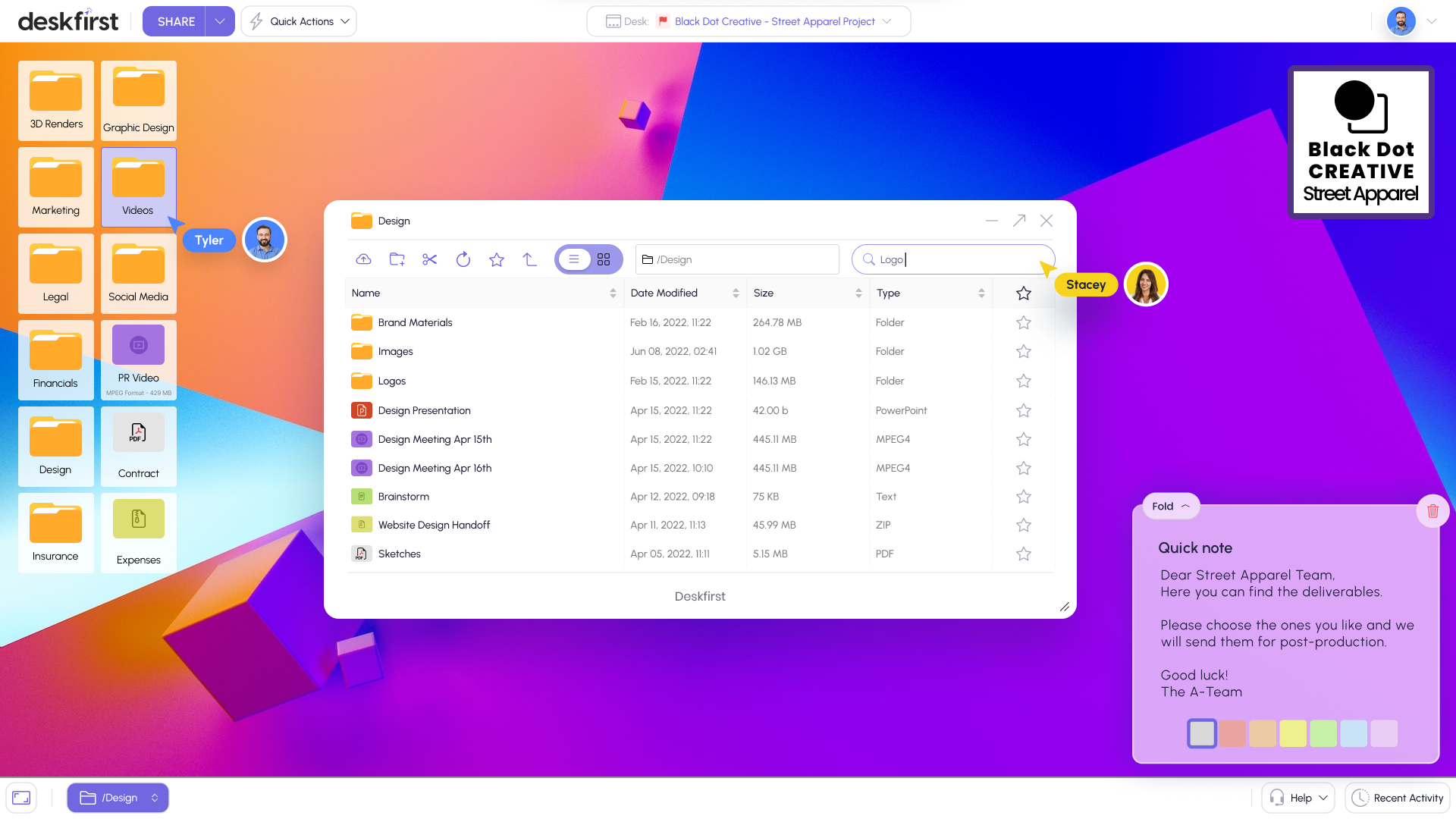The width and height of the screenshot is (1456, 819).
Task: Select the scissors cut icon in the toolbar
Action: [x=429, y=259]
